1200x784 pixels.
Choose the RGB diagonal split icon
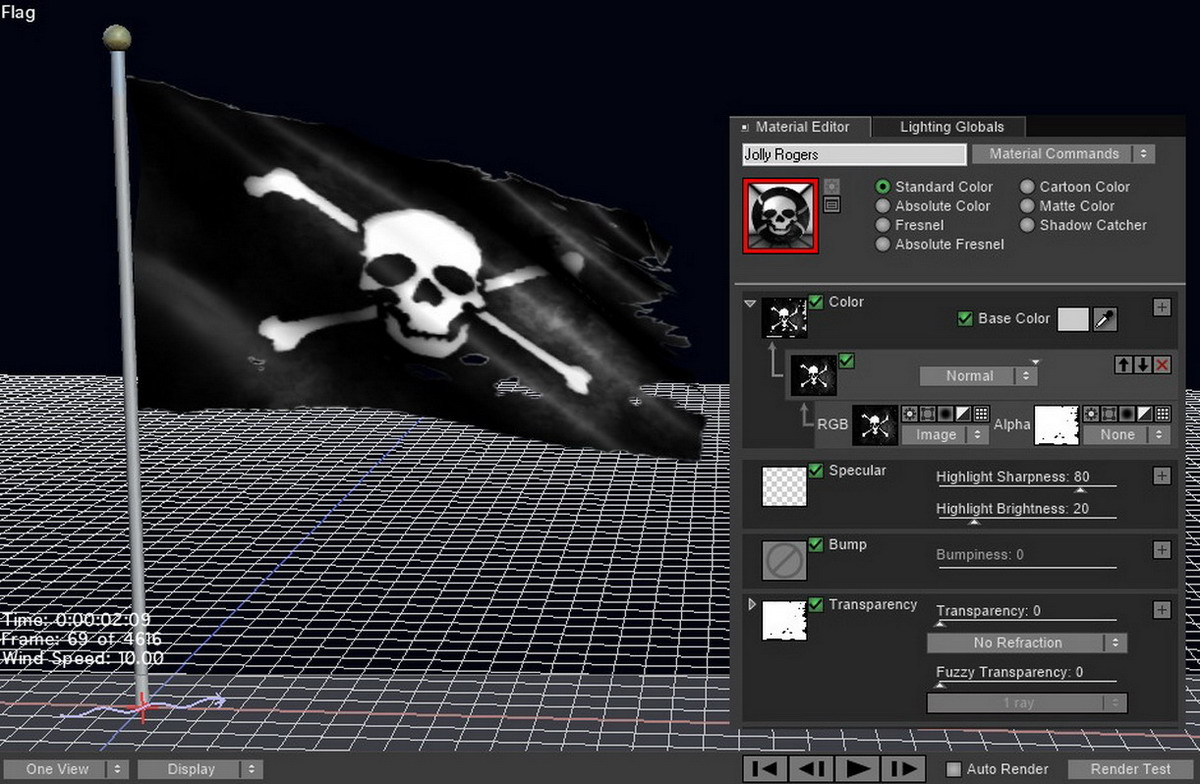coord(964,414)
